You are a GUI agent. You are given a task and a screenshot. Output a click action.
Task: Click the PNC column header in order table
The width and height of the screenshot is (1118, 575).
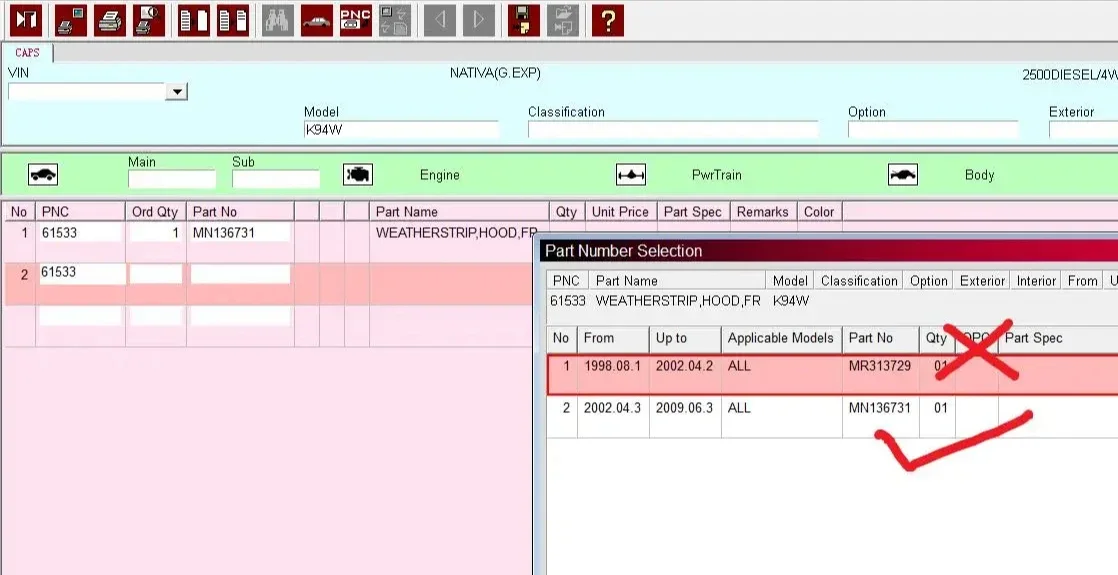click(x=81, y=212)
